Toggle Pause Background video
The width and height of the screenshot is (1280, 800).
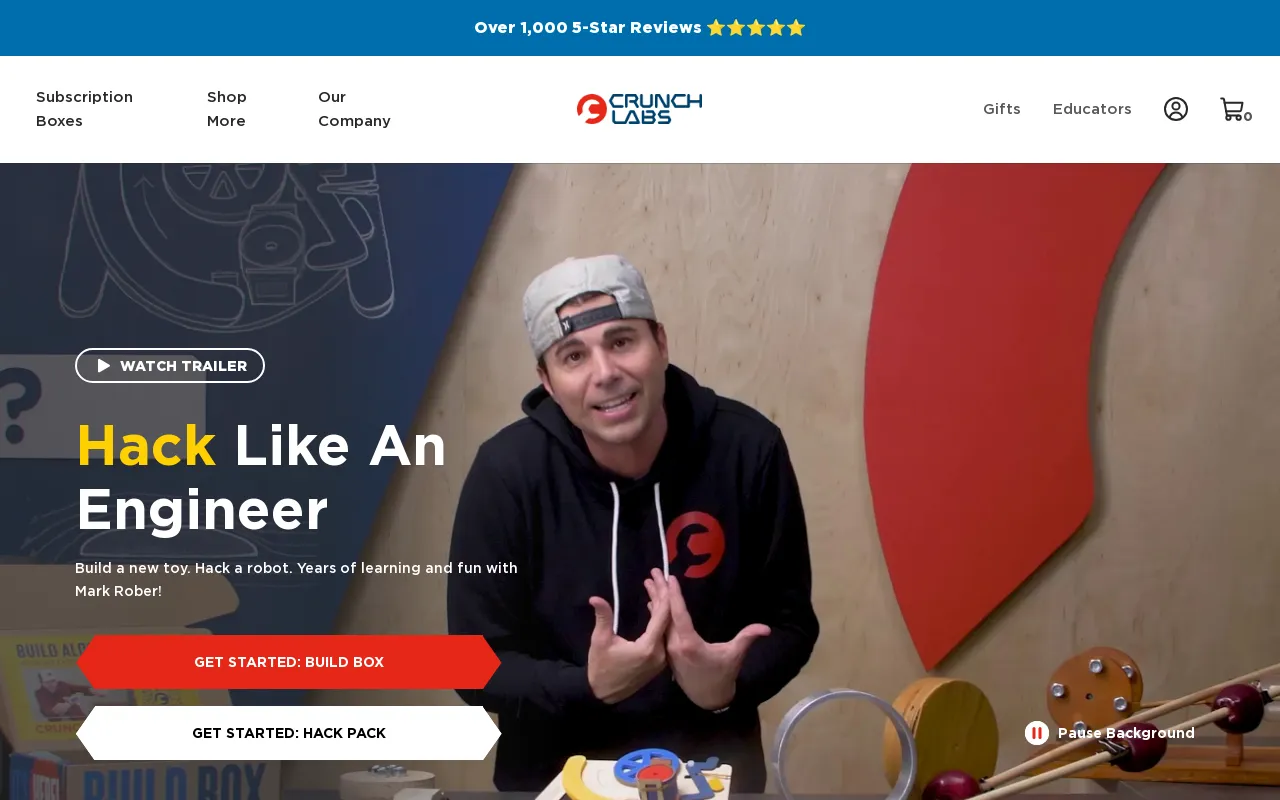pyautogui.click(x=1110, y=733)
